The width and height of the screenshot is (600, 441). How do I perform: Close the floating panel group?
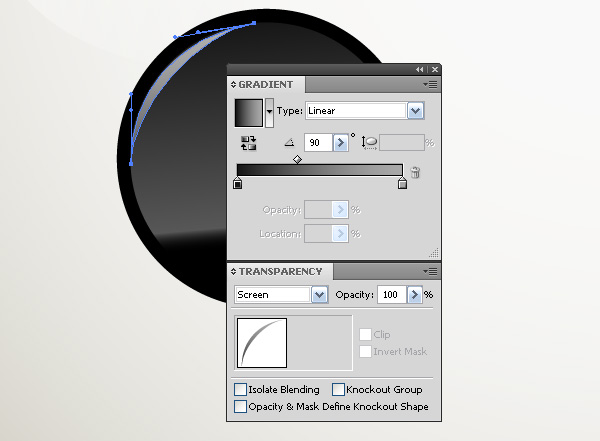pyautogui.click(x=435, y=69)
